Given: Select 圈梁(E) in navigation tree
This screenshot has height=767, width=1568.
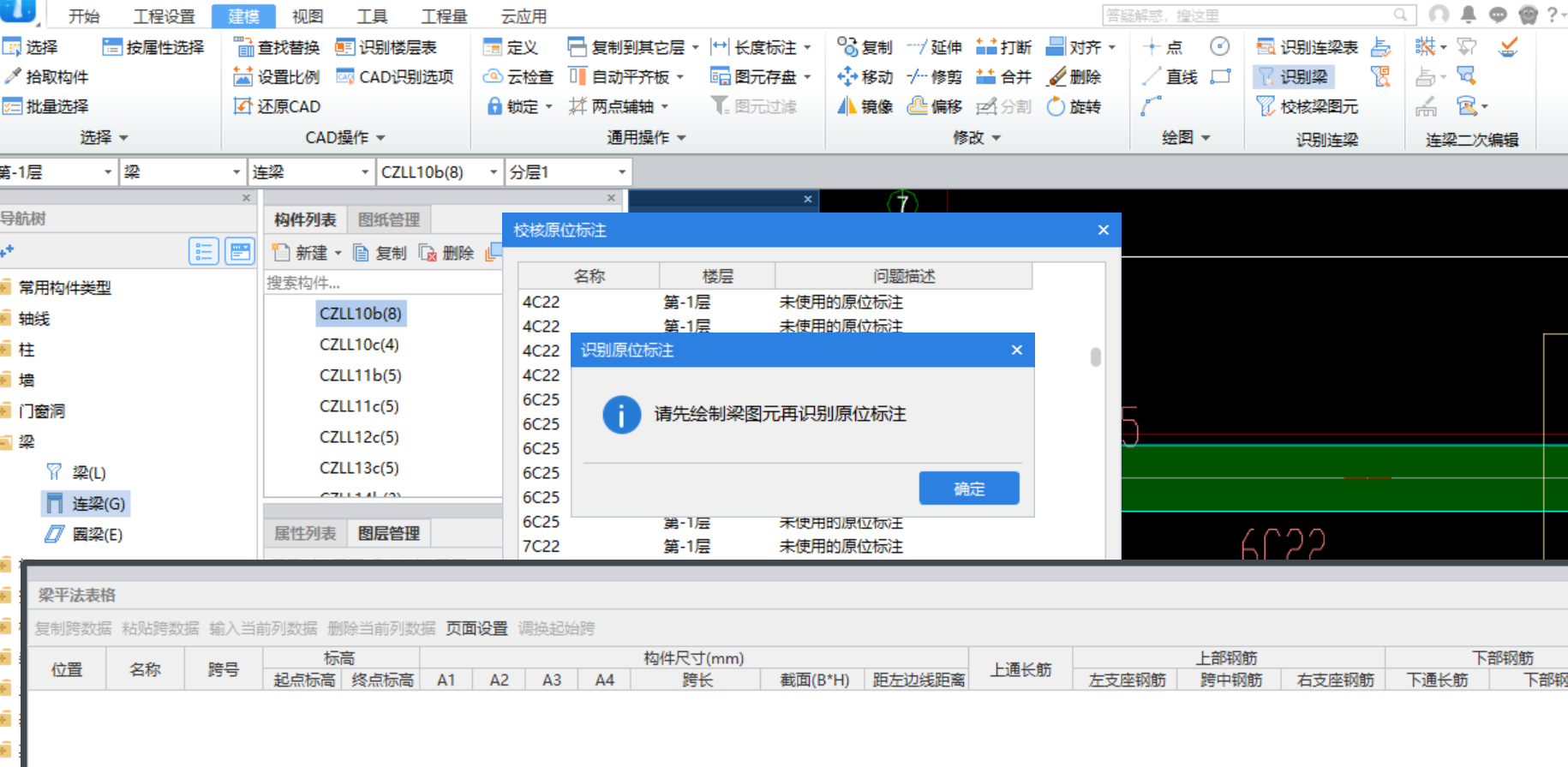Looking at the screenshot, I should pyautogui.click(x=84, y=534).
